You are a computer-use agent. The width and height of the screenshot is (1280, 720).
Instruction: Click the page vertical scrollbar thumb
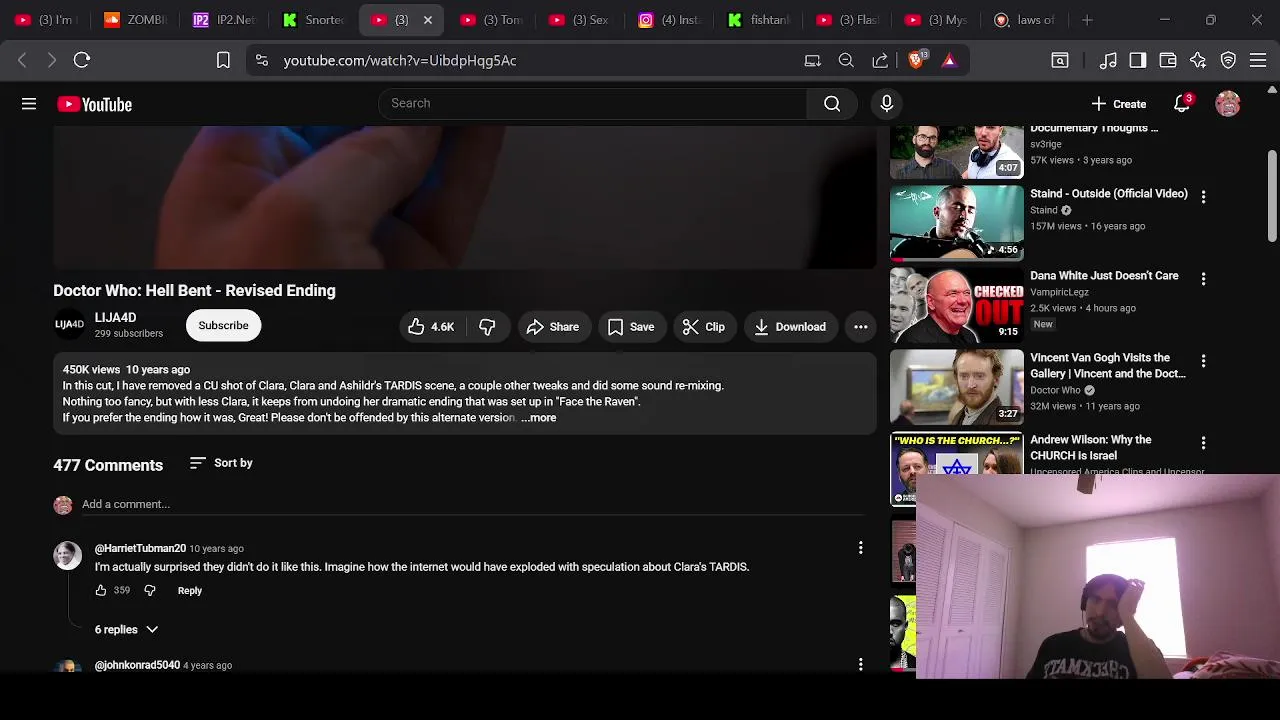pyautogui.click(x=1272, y=196)
